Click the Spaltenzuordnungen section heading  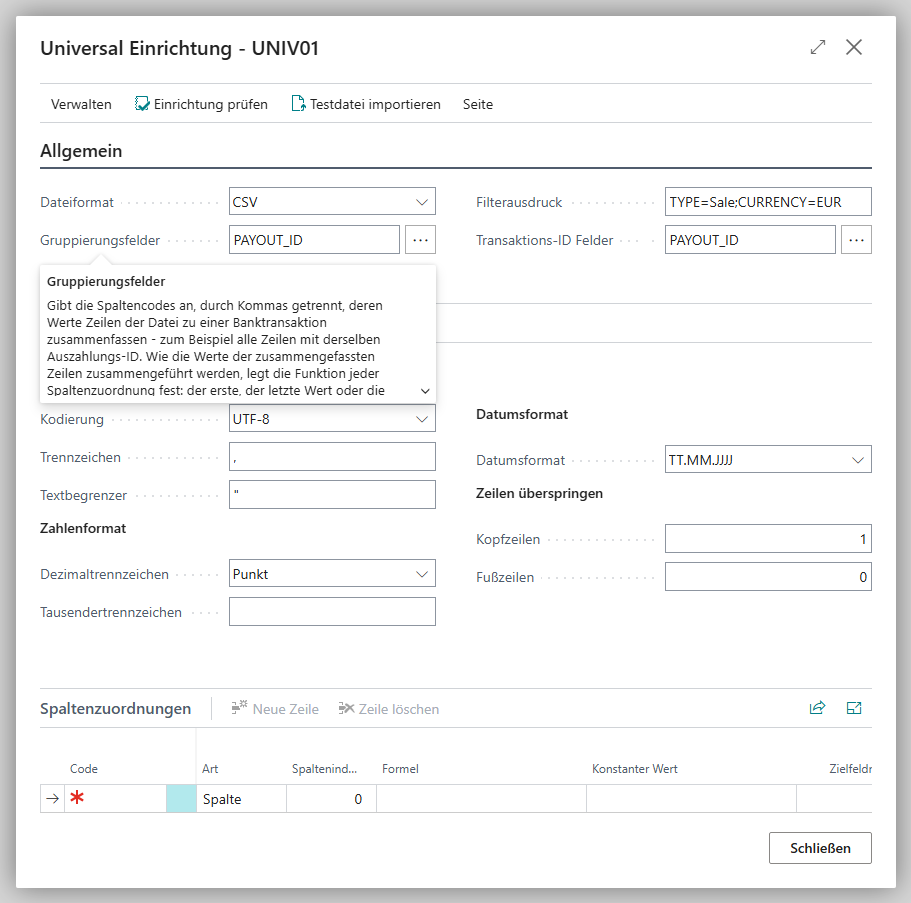116,708
